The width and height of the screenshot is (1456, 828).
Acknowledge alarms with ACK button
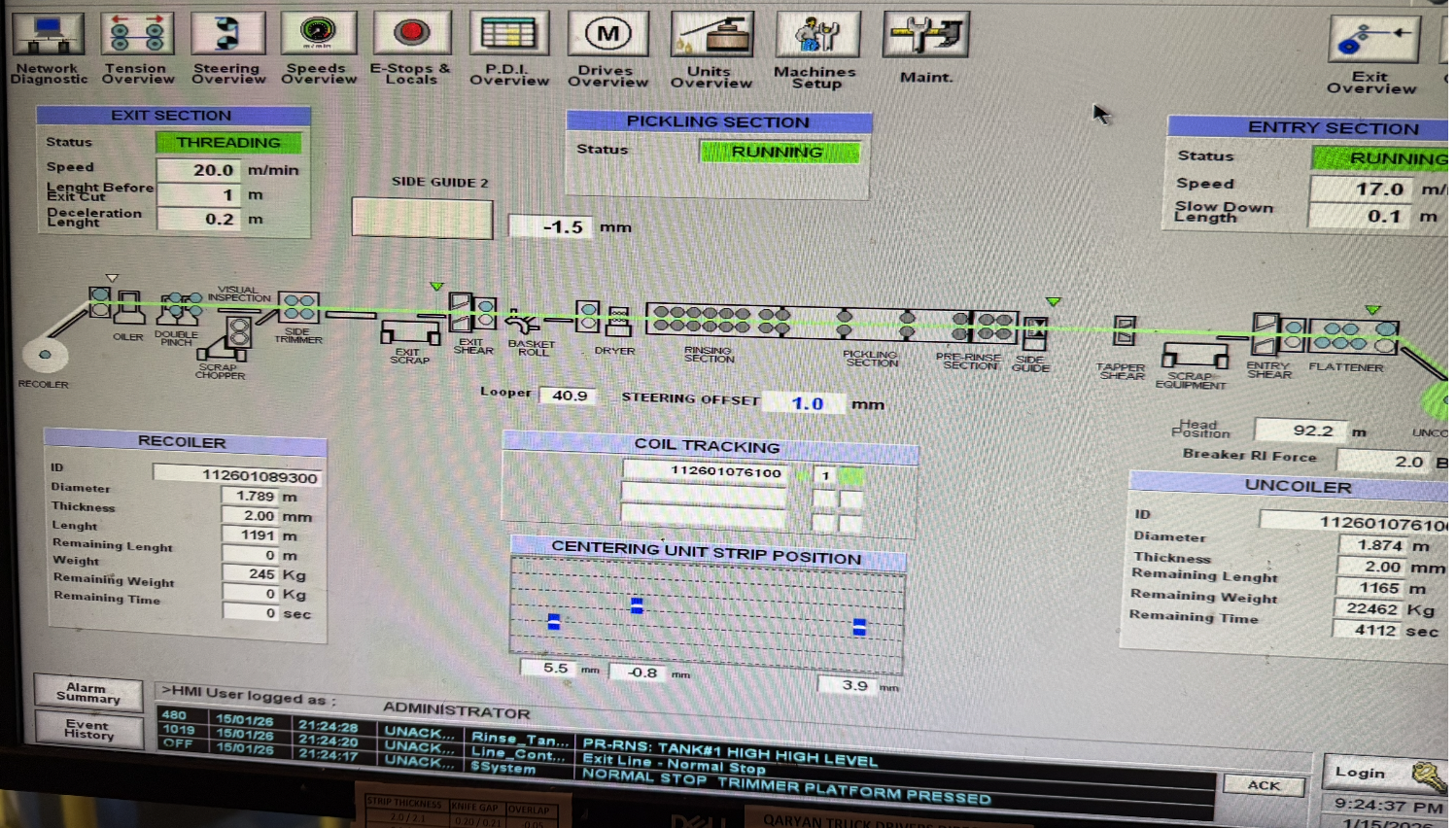pos(1264,784)
